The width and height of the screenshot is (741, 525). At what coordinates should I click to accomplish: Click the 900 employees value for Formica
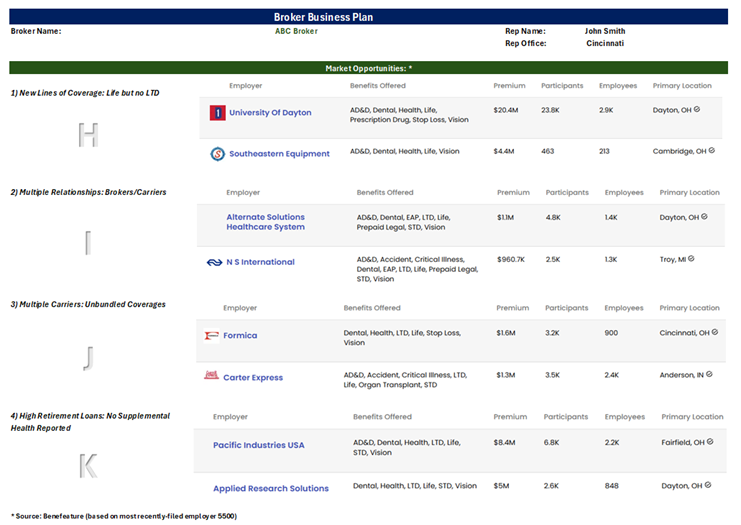(611, 333)
